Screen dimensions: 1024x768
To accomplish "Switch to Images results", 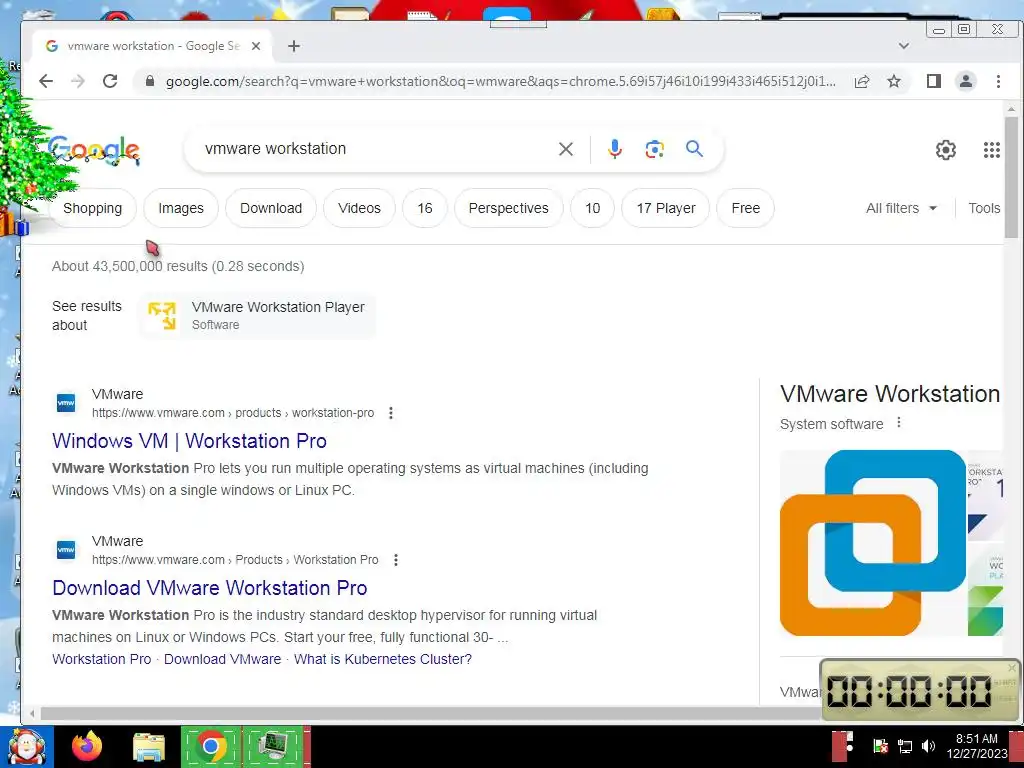I will click(181, 208).
